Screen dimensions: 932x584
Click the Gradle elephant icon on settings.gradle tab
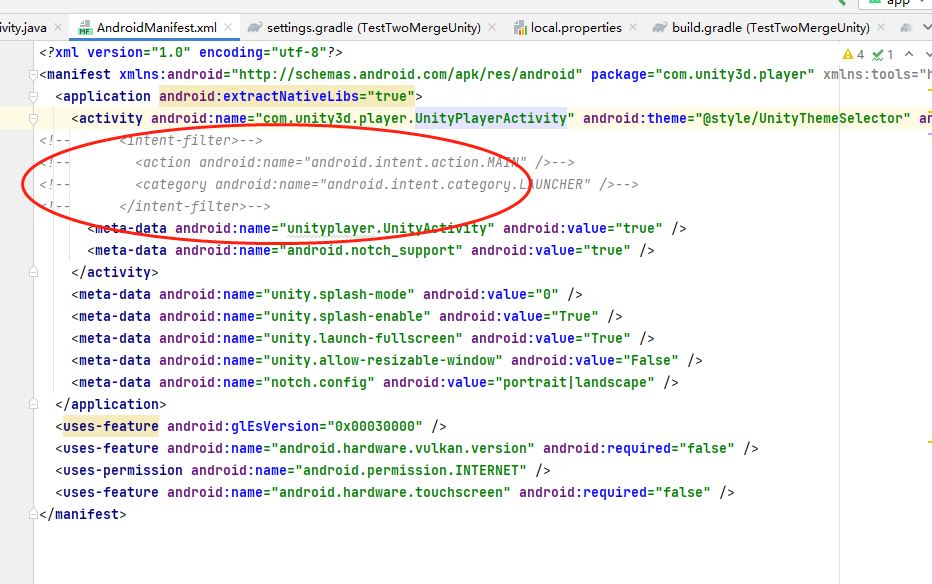tap(257, 28)
